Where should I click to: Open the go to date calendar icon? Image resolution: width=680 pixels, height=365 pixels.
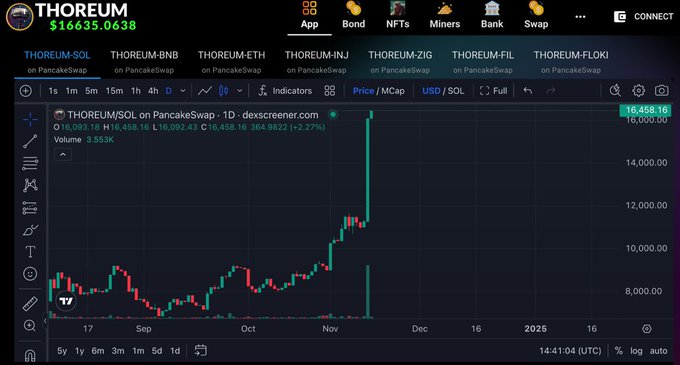point(201,350)
